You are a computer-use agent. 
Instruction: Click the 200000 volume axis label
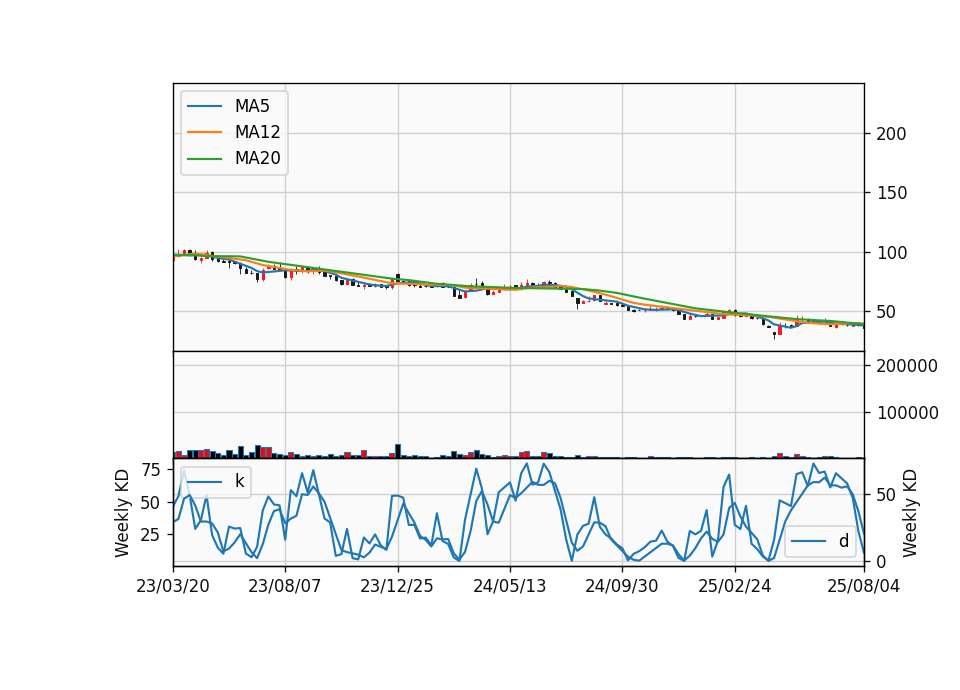point(907,366)
